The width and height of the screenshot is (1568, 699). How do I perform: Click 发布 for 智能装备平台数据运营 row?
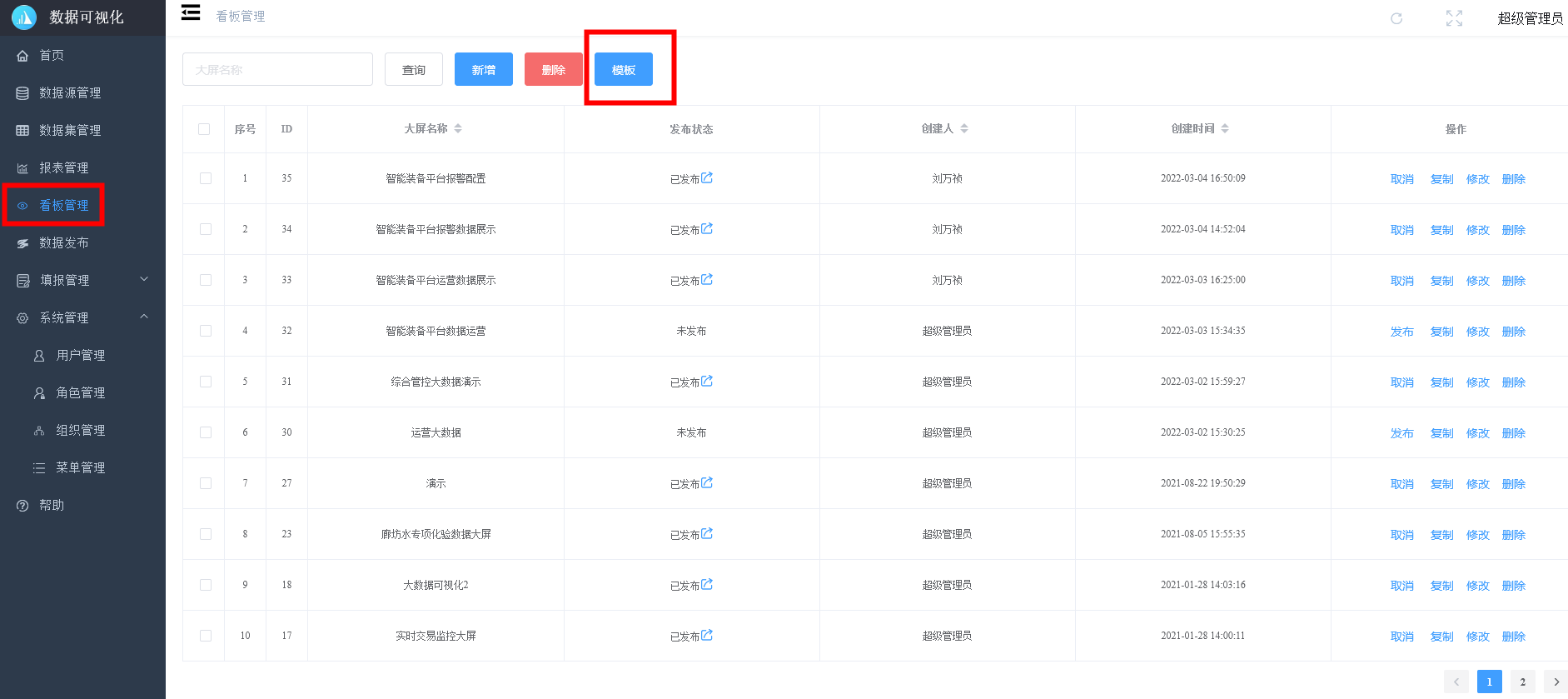pos(1402,332)
